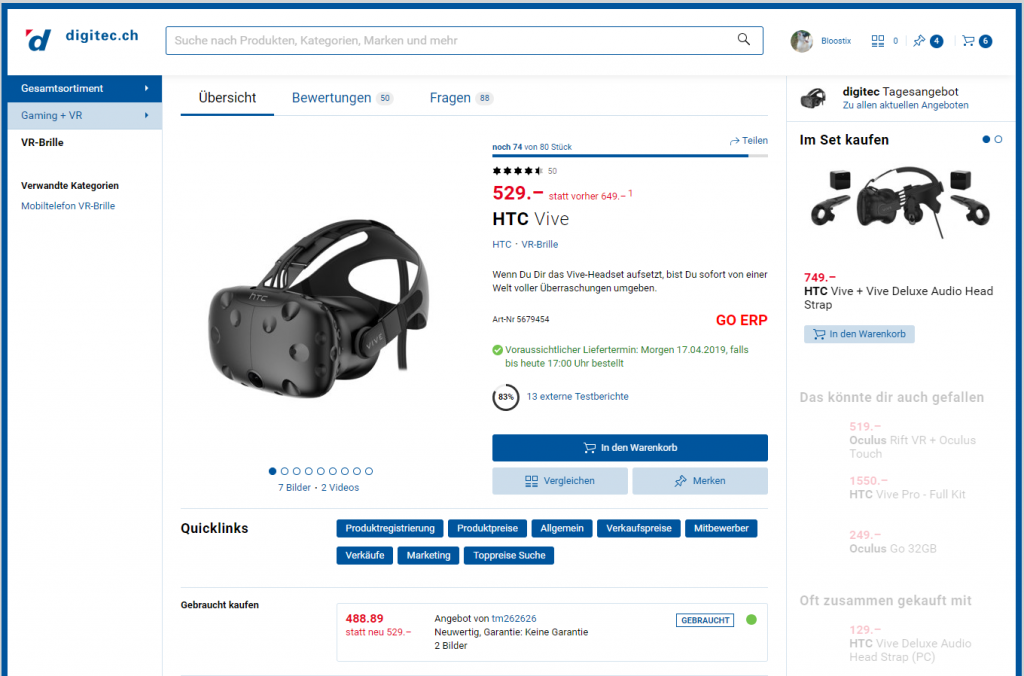The width and height of the screenshot is (1024, 676).
Task: Click the main In den Warenkorb button
Action: click(x=630, y=448)
